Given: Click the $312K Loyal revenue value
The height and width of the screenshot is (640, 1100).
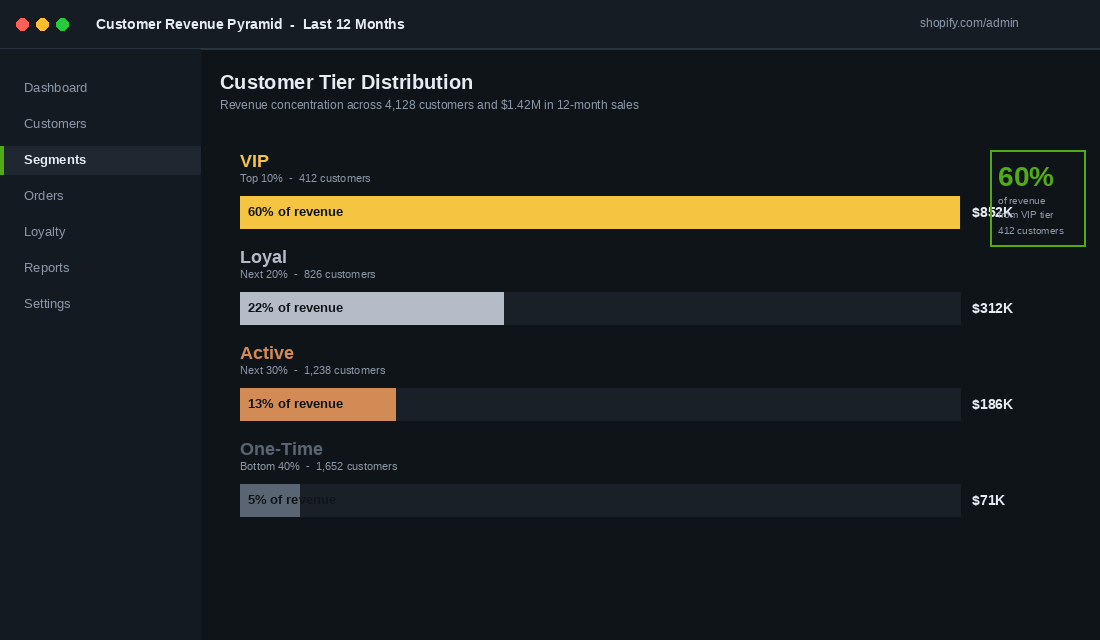Looking at the screenshot, I should click(x=992, y=308).
